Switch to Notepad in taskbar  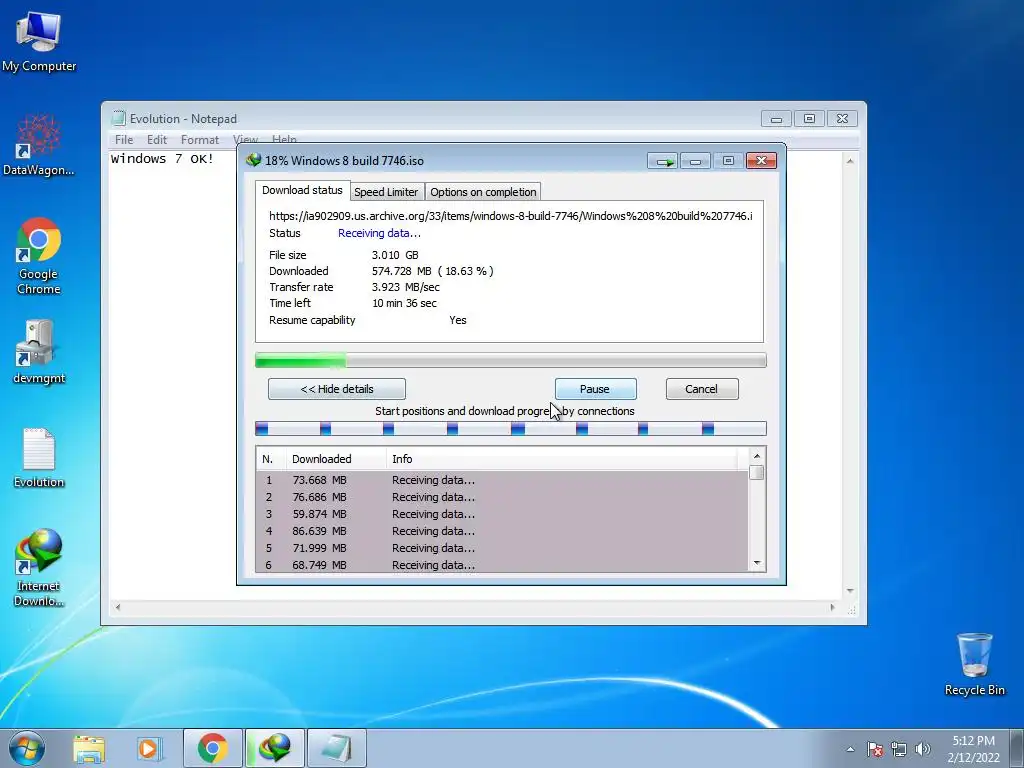click(x=336, y=748)
